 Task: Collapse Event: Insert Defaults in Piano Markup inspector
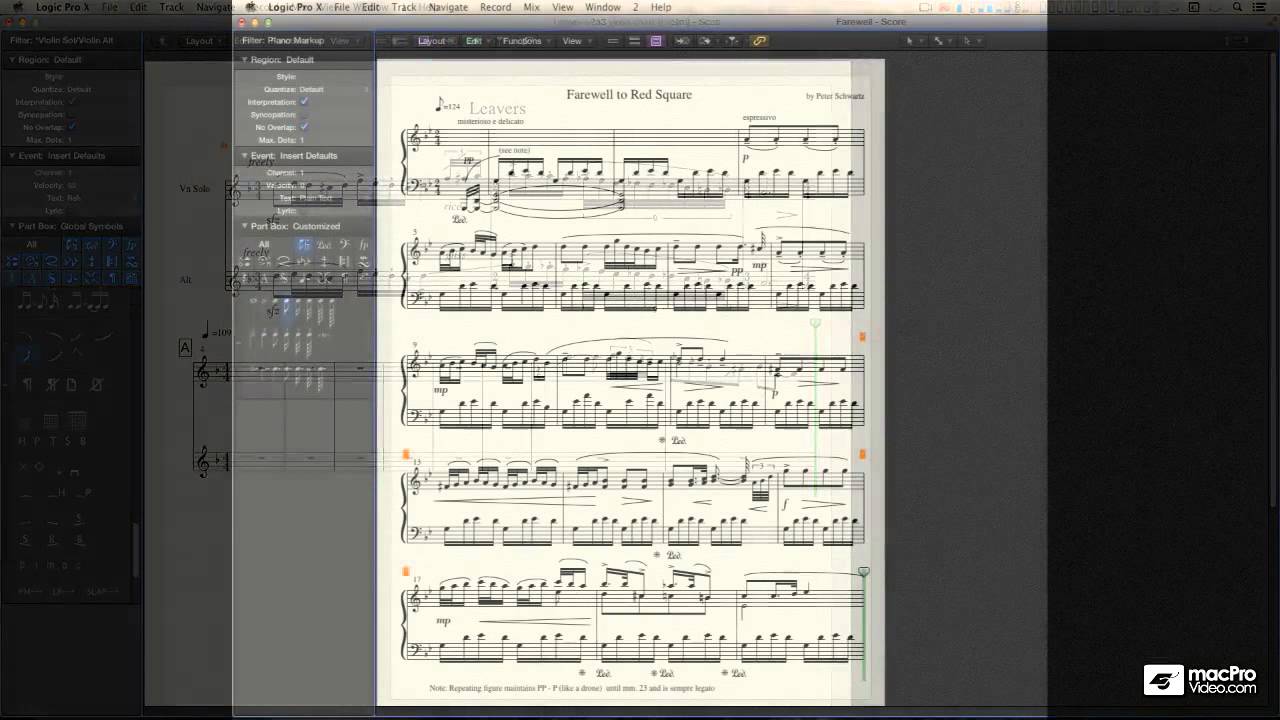click(244, 156)
